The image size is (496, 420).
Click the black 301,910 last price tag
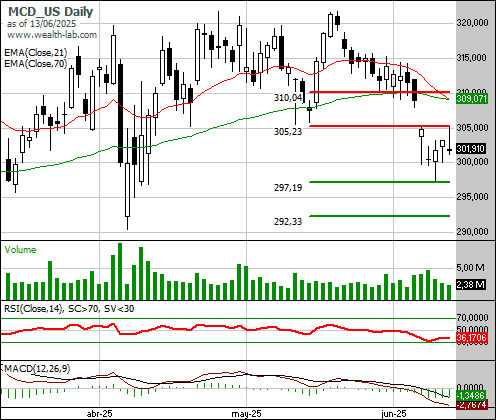(471, 149)
